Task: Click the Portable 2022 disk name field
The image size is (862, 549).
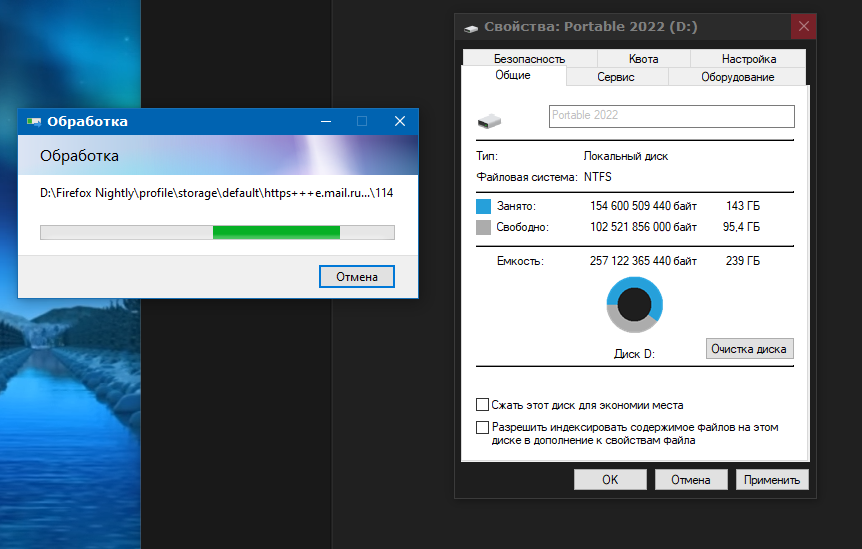Action: coord(671,116)
